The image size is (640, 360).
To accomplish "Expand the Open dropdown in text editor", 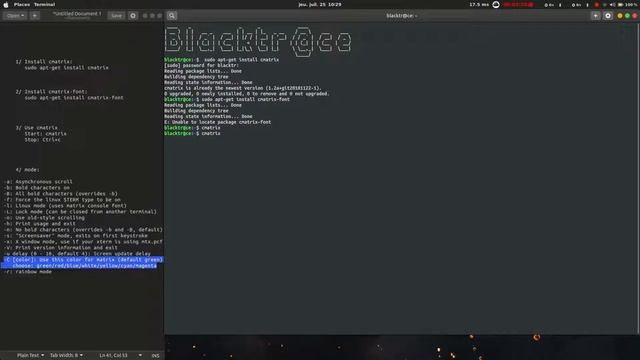I will point(16,16).
